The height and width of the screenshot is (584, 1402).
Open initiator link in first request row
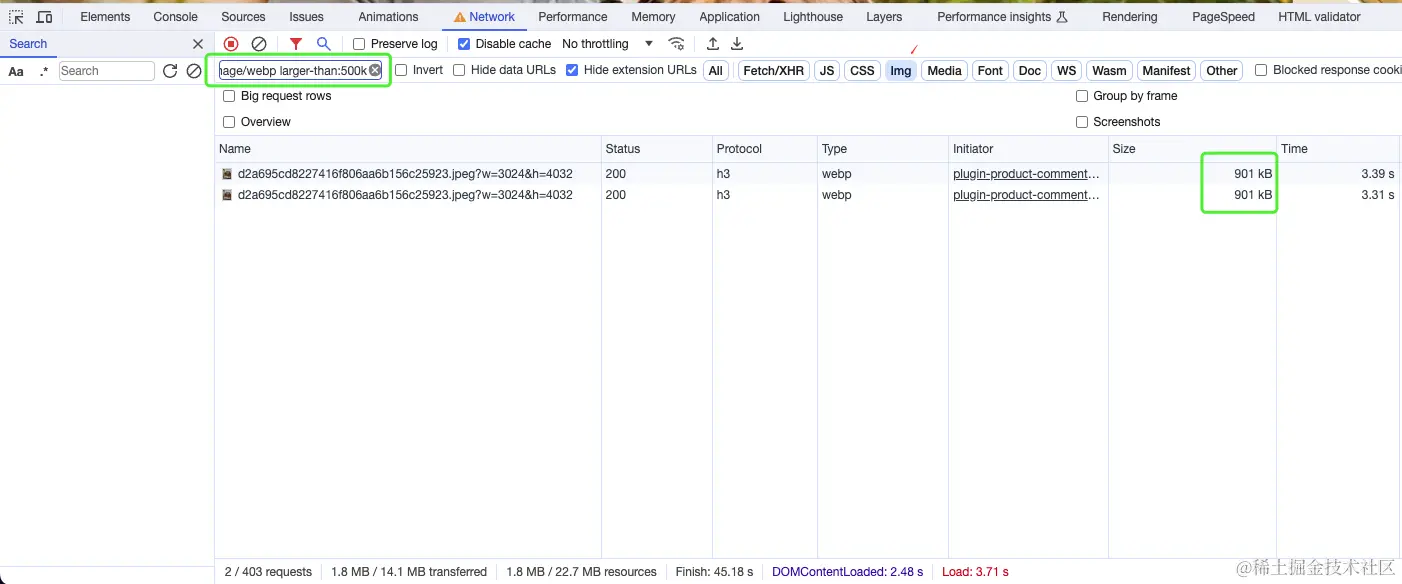(1026, 174)
